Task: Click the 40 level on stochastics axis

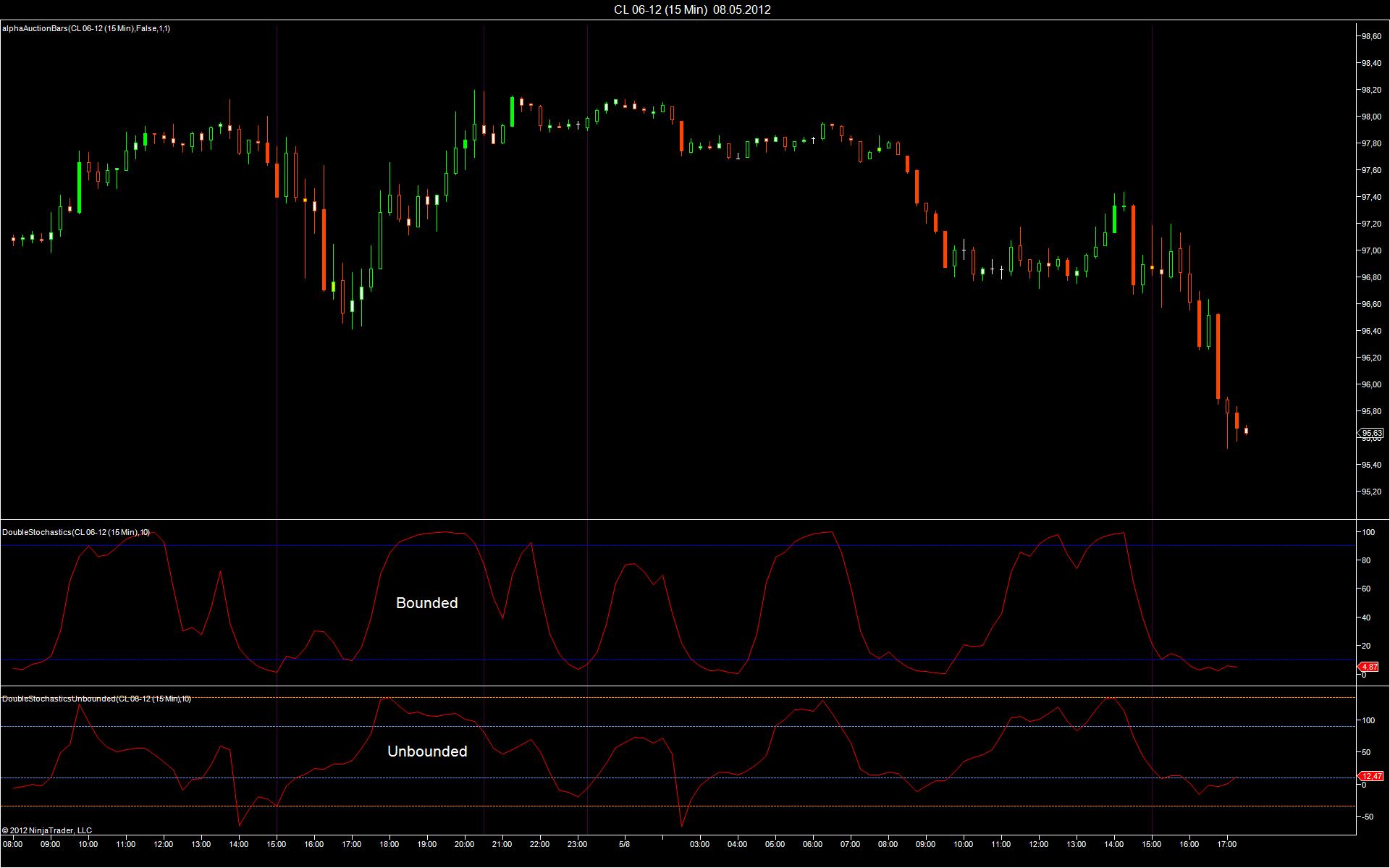Action: pyautogui.click(x=1366, y=618)
